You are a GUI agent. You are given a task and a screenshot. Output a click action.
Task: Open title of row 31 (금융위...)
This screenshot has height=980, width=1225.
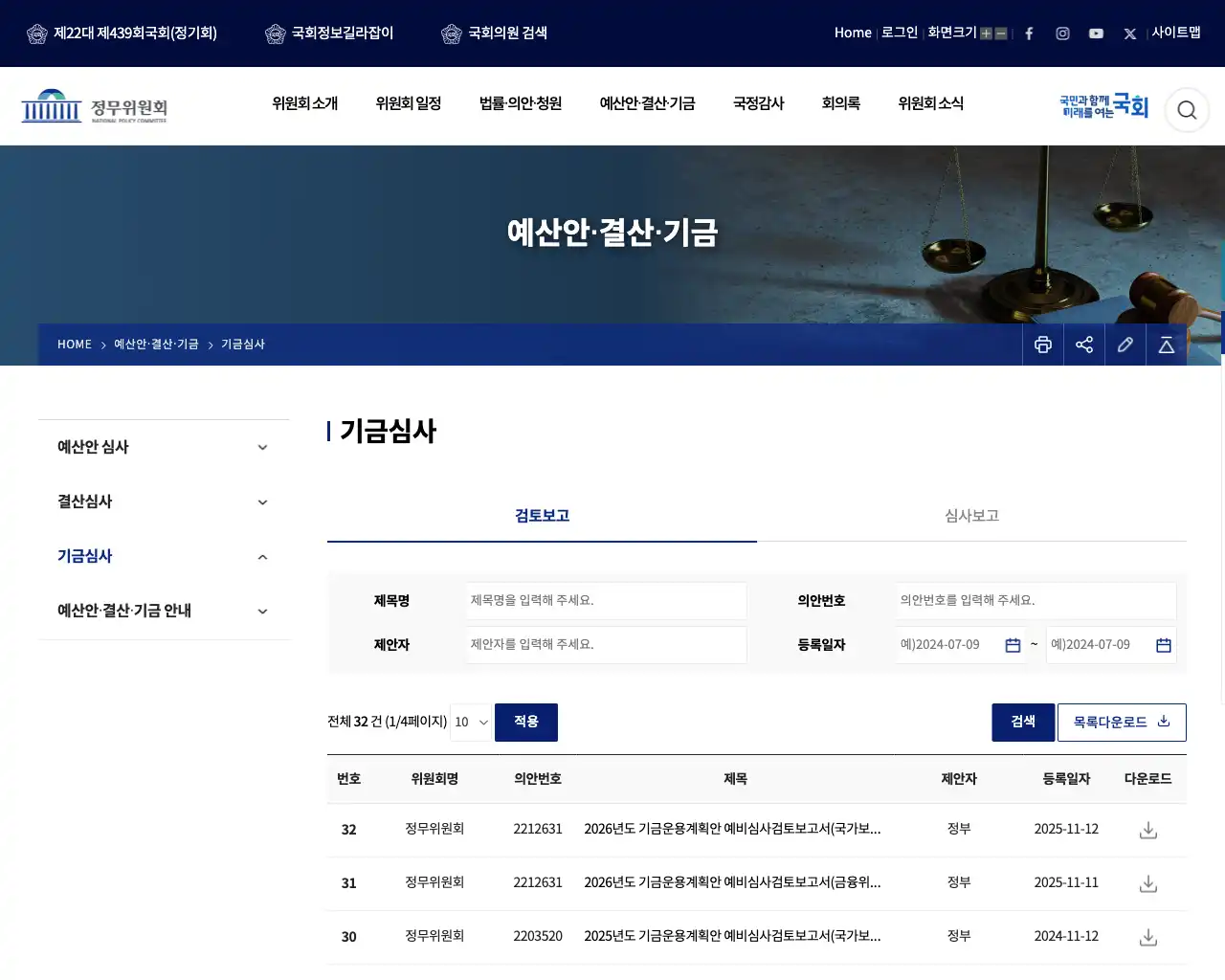pyautogui.click(x=732, y=882)
